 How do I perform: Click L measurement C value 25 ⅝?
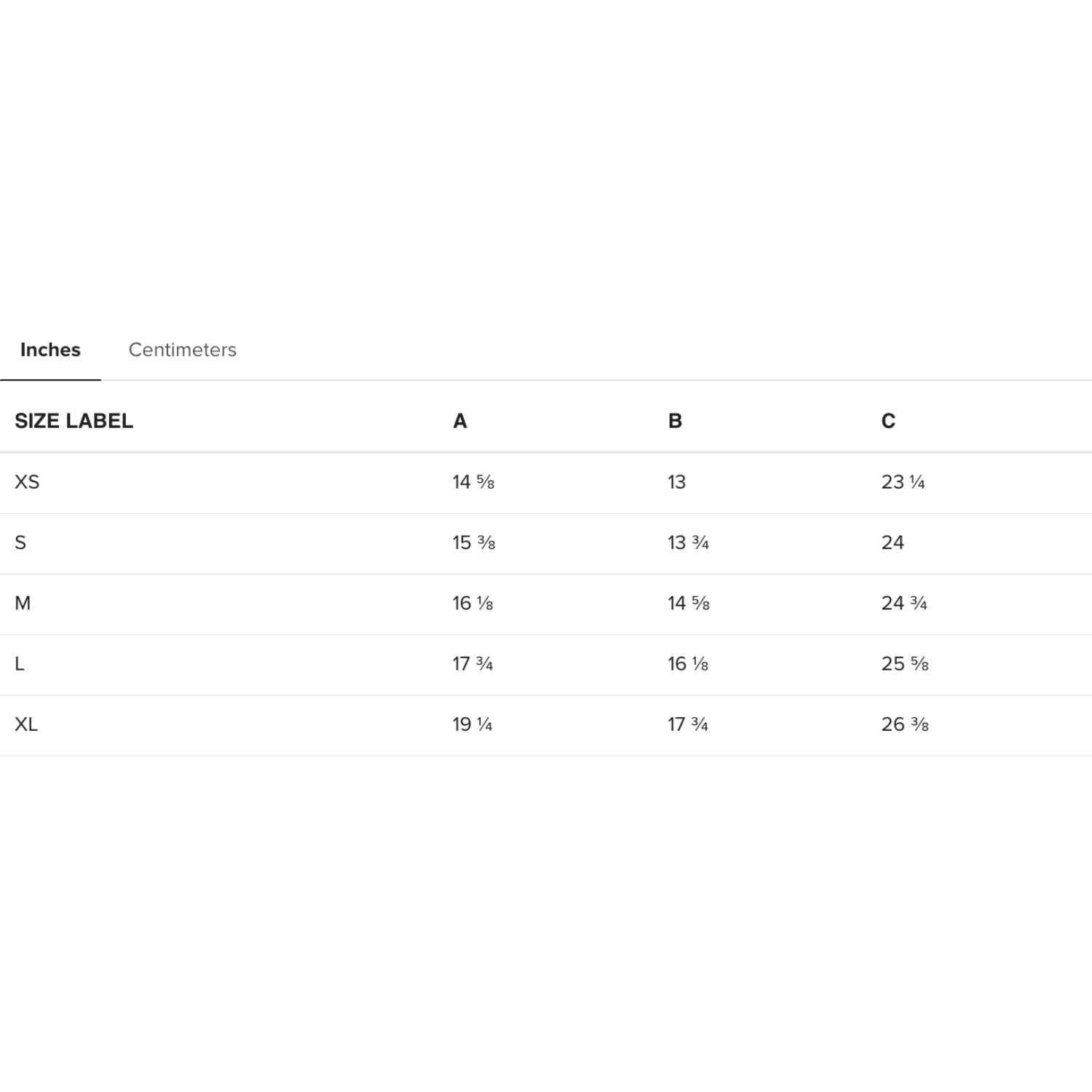[x=905, y=663]
